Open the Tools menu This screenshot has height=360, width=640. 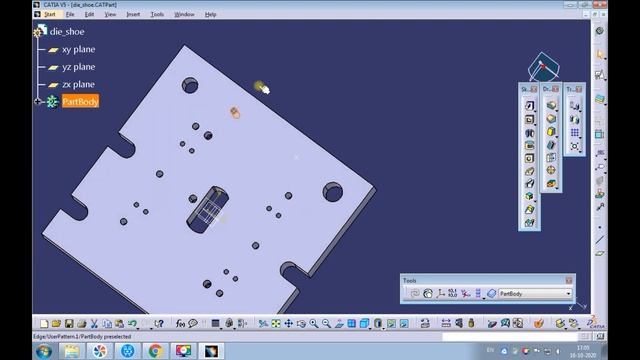pyautogui.click(x=157, y=14)
